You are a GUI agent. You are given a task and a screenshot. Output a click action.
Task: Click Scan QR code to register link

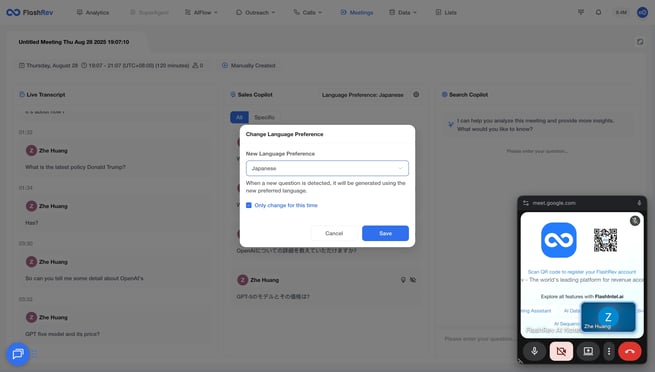click(x=581, y=272)
